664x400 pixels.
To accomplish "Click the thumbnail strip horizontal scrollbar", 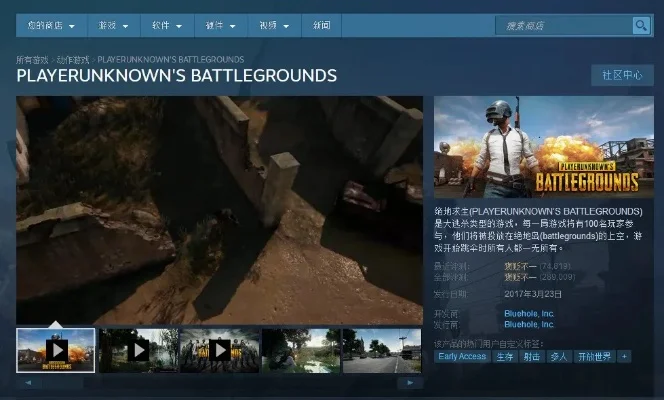I will [x=219, y=383].
